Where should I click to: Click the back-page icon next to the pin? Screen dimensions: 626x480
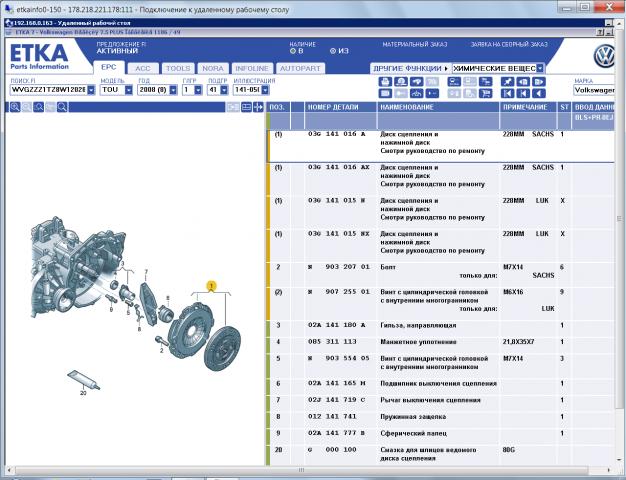coord(523,82)
